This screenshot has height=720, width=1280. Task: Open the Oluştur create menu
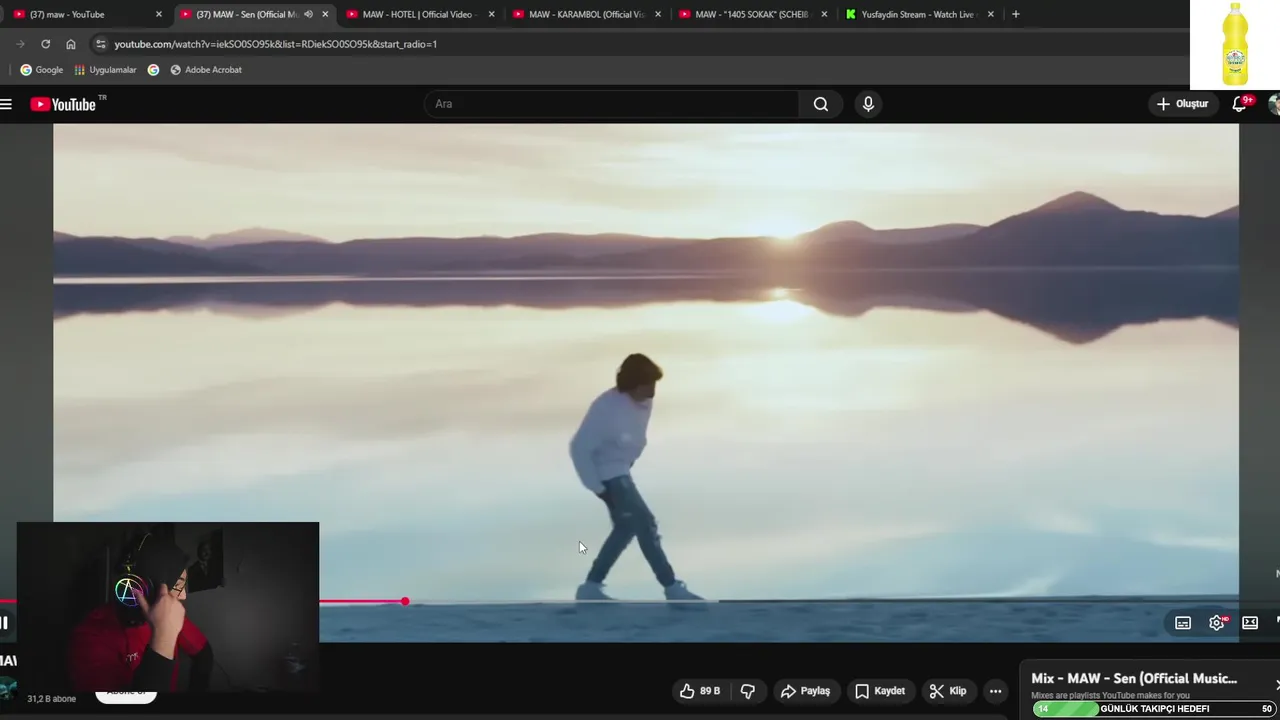click(x=1182, y=104)
